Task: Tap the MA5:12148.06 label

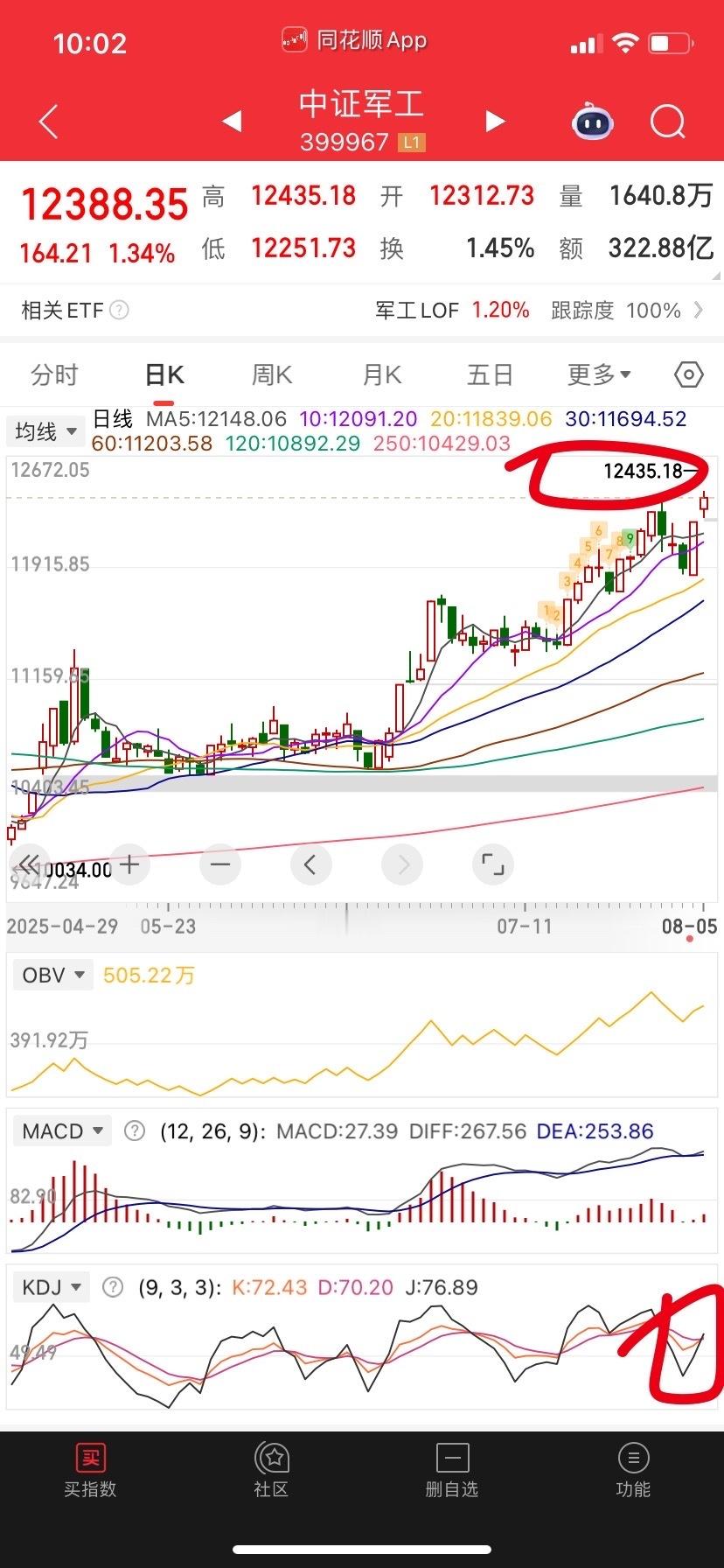Action: (x=216, y=419)
